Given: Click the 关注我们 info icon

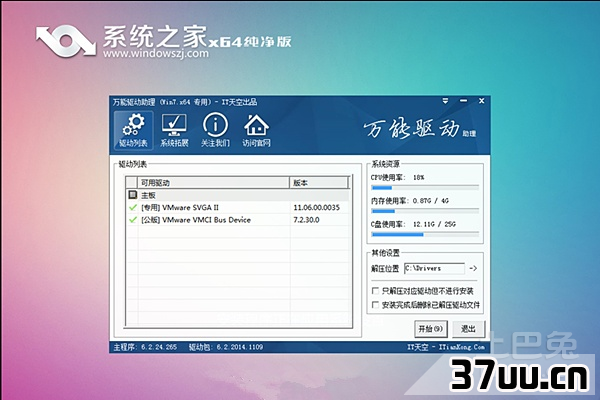Looking at the screenshot, I should tap(215, 131).
